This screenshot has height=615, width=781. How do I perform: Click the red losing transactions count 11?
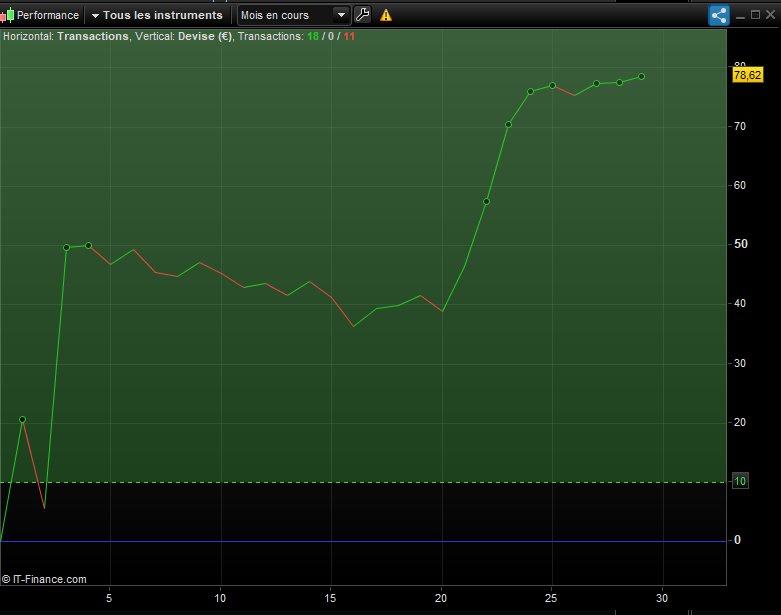[349, 36]
